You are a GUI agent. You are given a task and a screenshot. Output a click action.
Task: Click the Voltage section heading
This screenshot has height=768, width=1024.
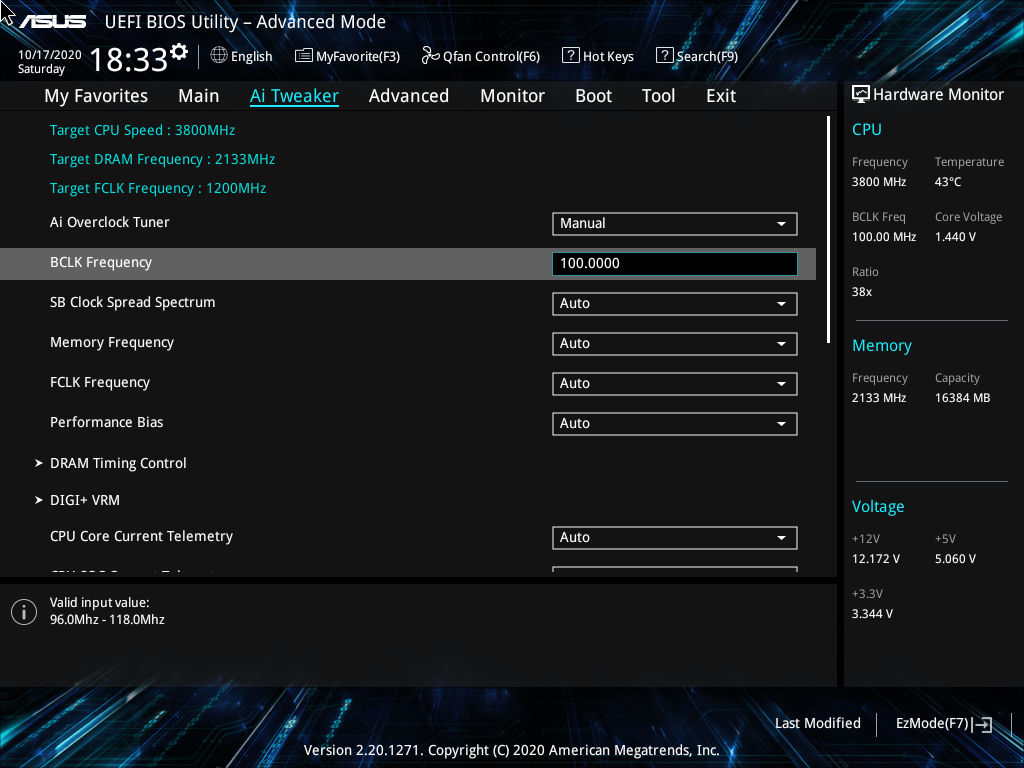point(878,507)
